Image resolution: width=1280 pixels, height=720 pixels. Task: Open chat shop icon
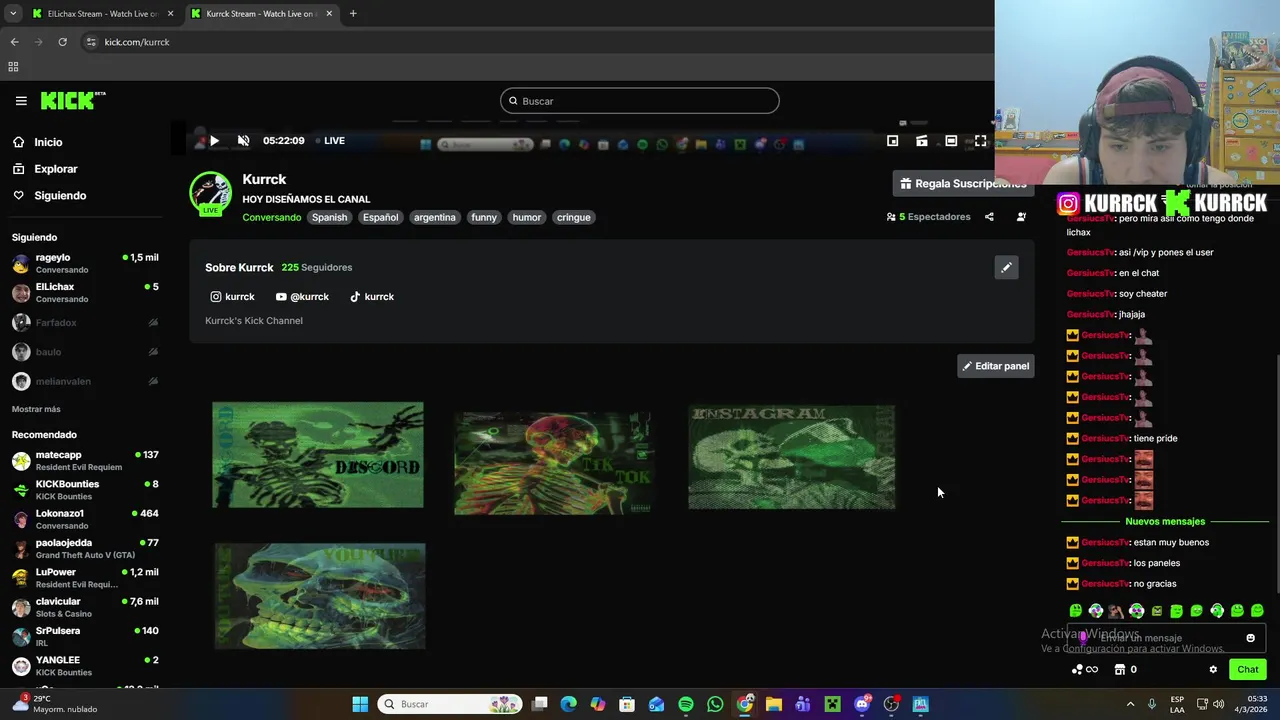coord(1126,670)
